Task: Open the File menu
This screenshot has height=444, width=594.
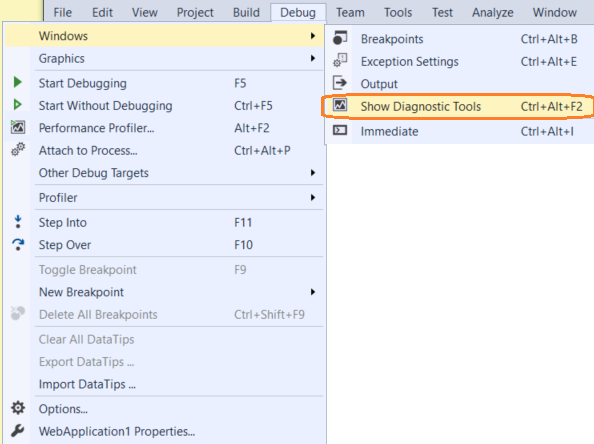Action: (63, 13)
